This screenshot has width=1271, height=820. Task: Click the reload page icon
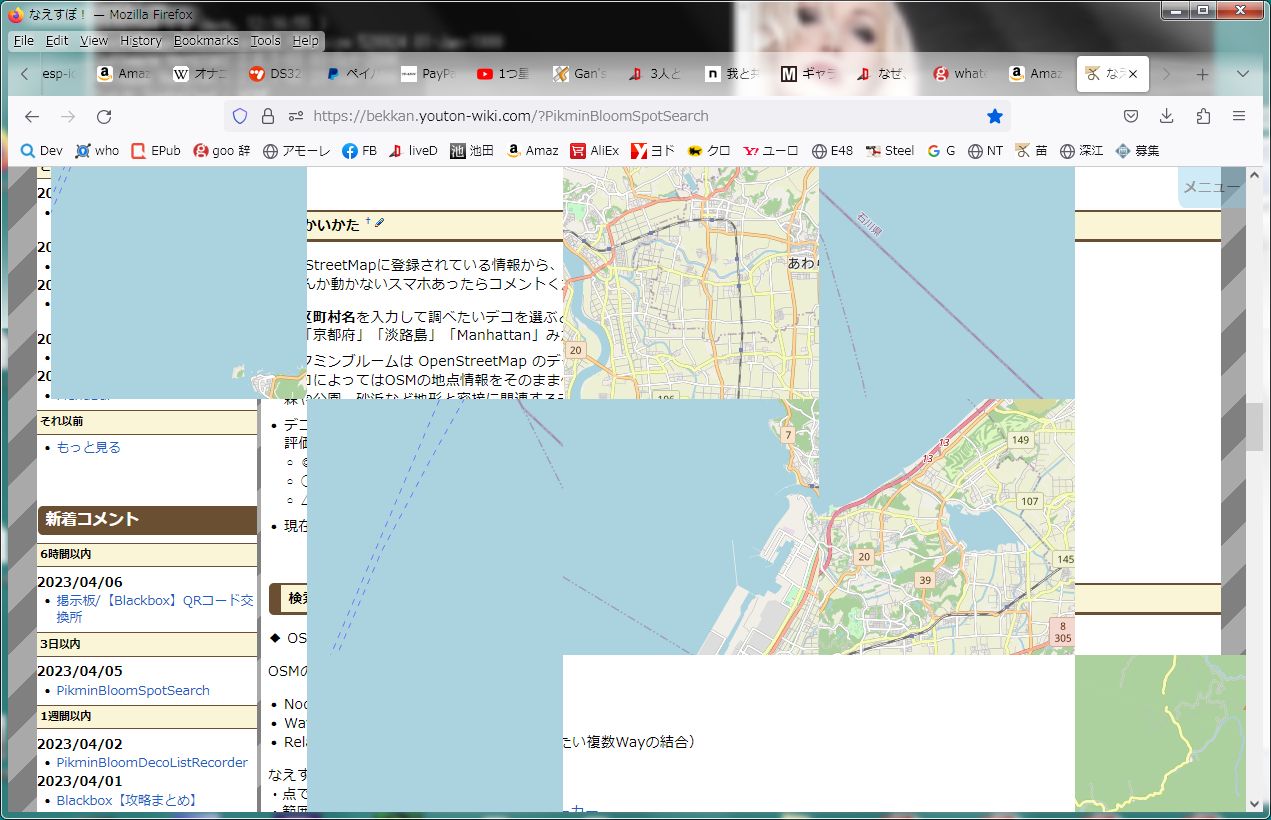coord(104,116)
